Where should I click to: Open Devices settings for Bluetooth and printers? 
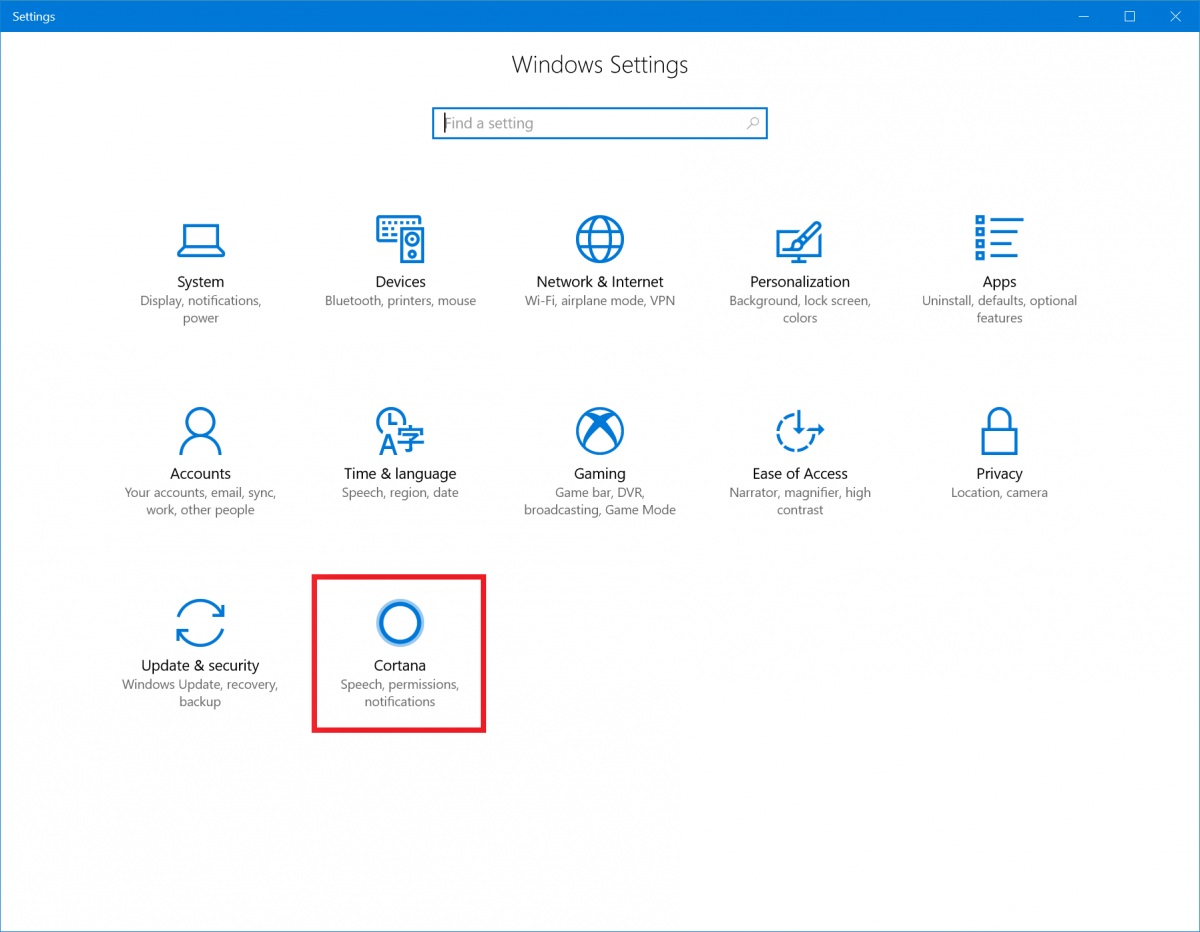tap(400, 260)
